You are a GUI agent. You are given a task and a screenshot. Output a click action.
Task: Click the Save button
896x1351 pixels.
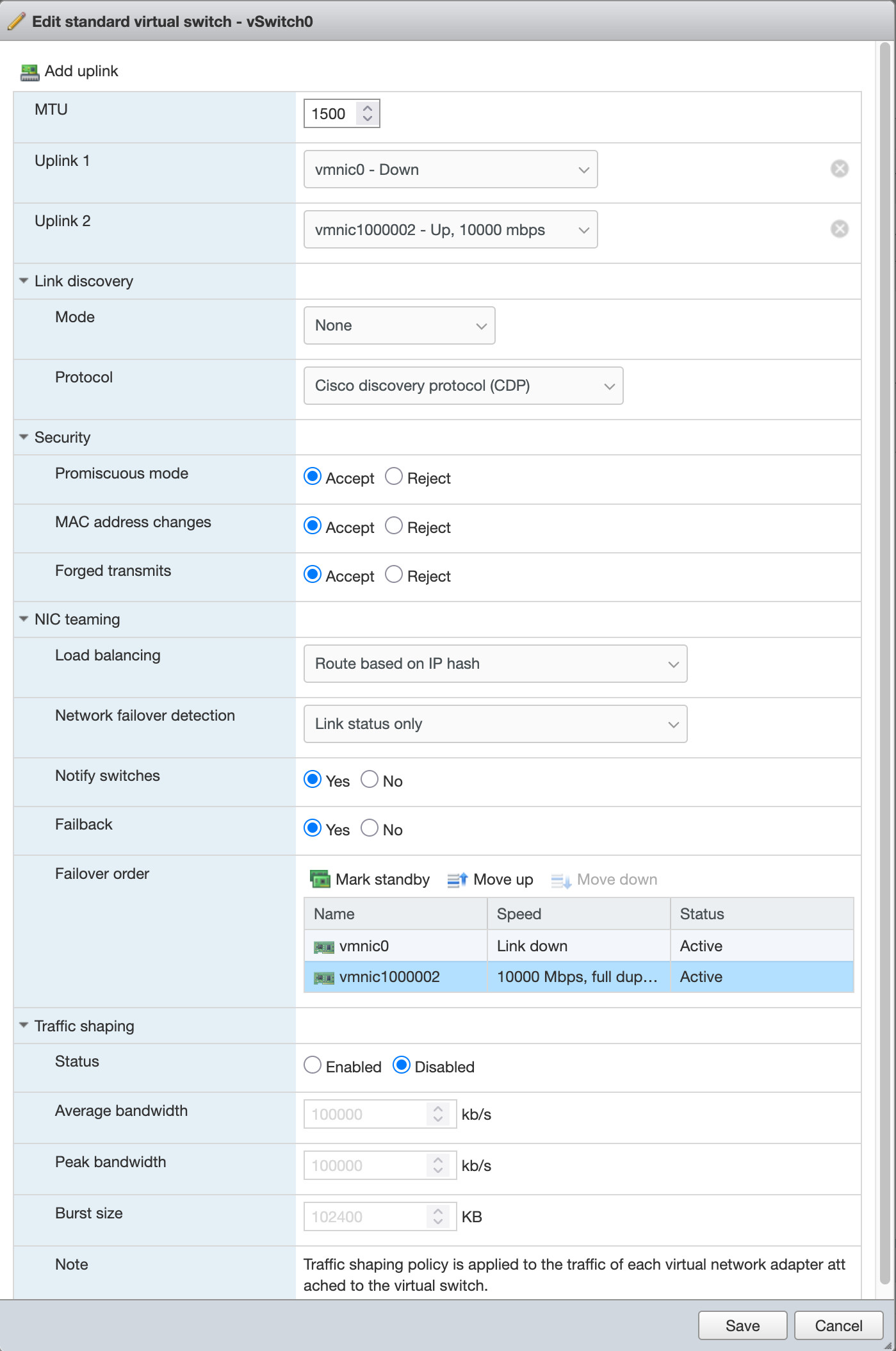pyautogui.click(x=742, y=1325)
